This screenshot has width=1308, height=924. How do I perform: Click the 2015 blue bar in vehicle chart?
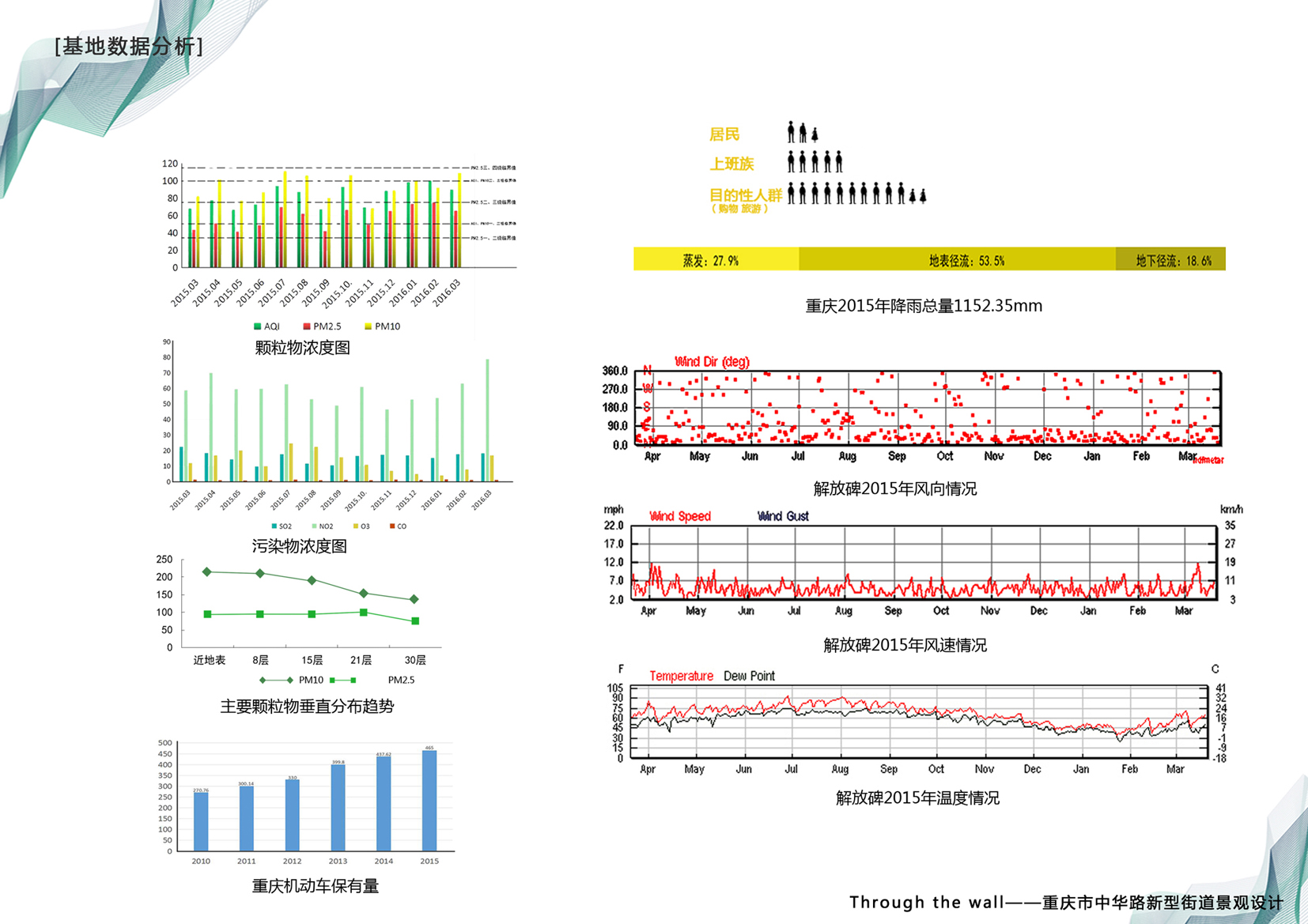click(x=429, y=801)
